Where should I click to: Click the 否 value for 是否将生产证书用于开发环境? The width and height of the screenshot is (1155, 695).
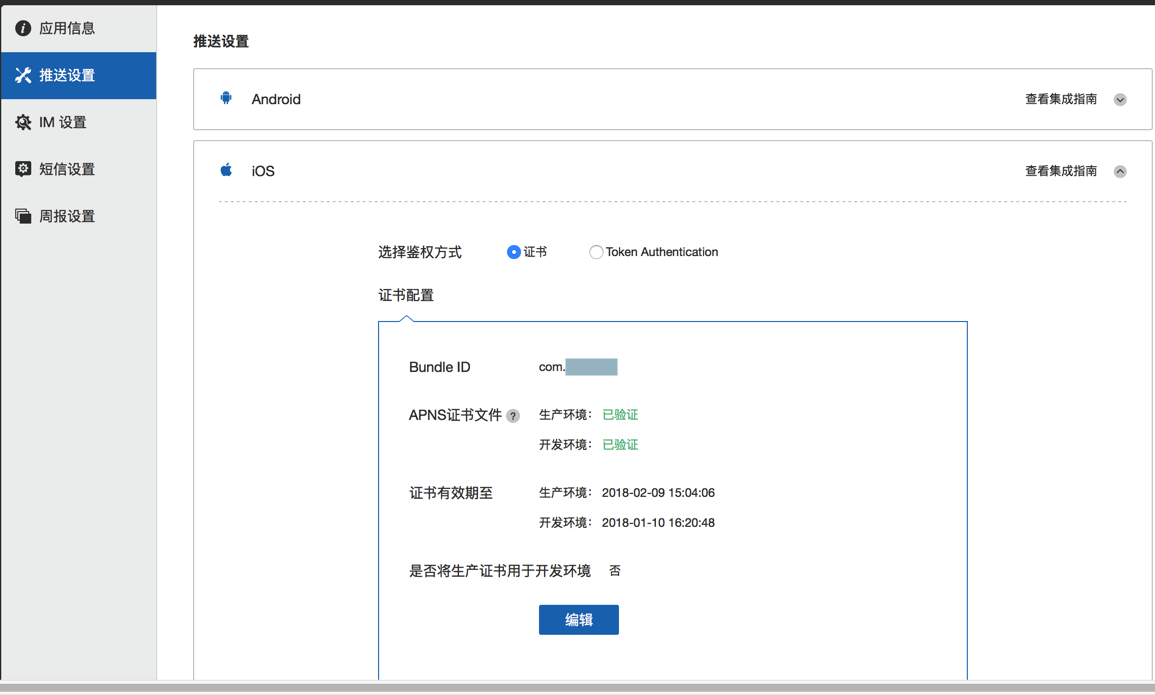(615, 571)
